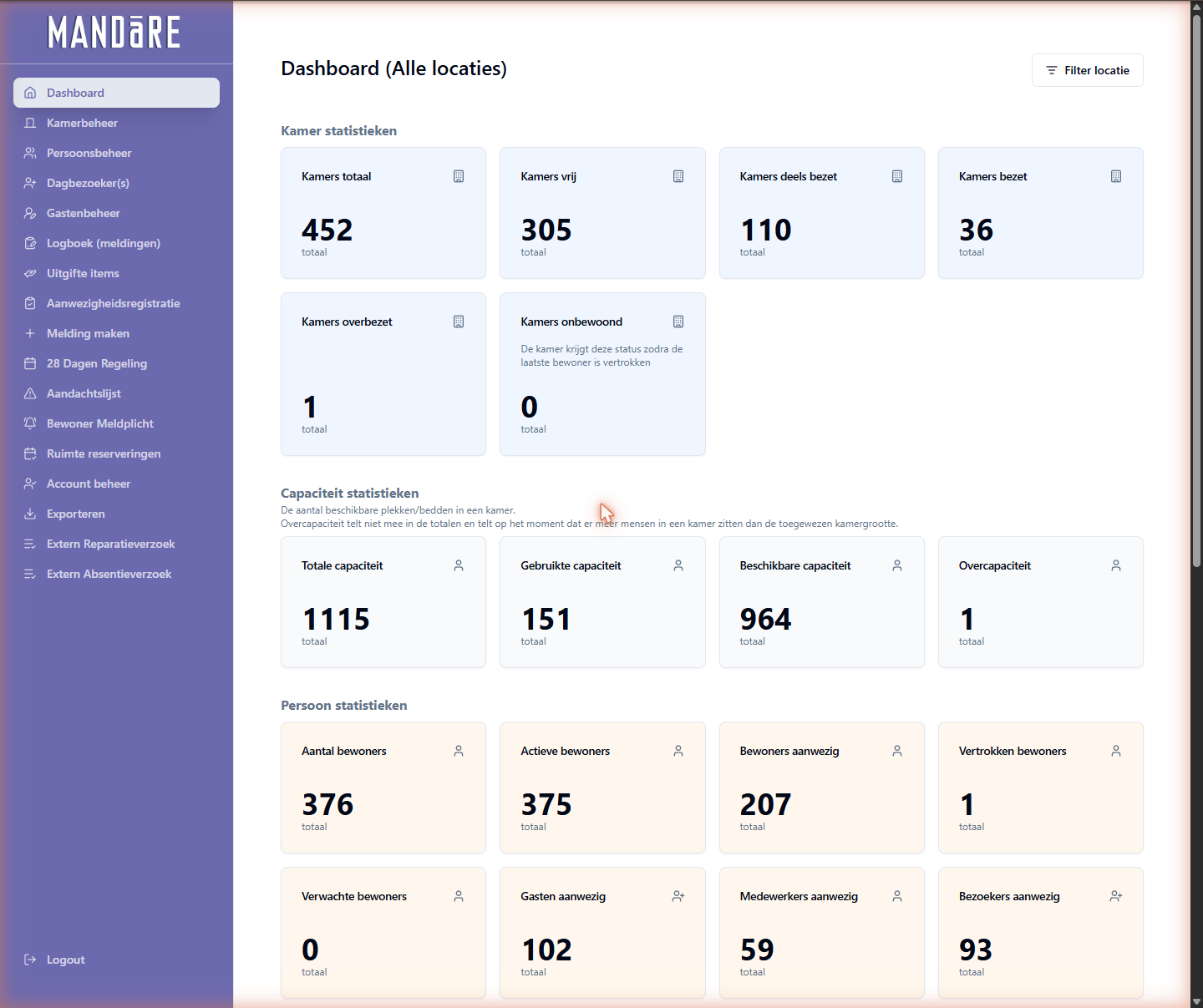Click the Dashboard home icon in sidebar

coord(30,93)
